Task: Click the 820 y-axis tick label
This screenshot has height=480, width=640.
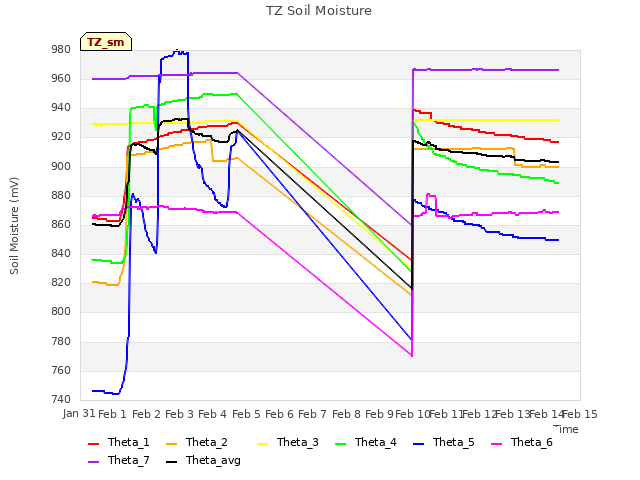Action: [x=61, y=283]
